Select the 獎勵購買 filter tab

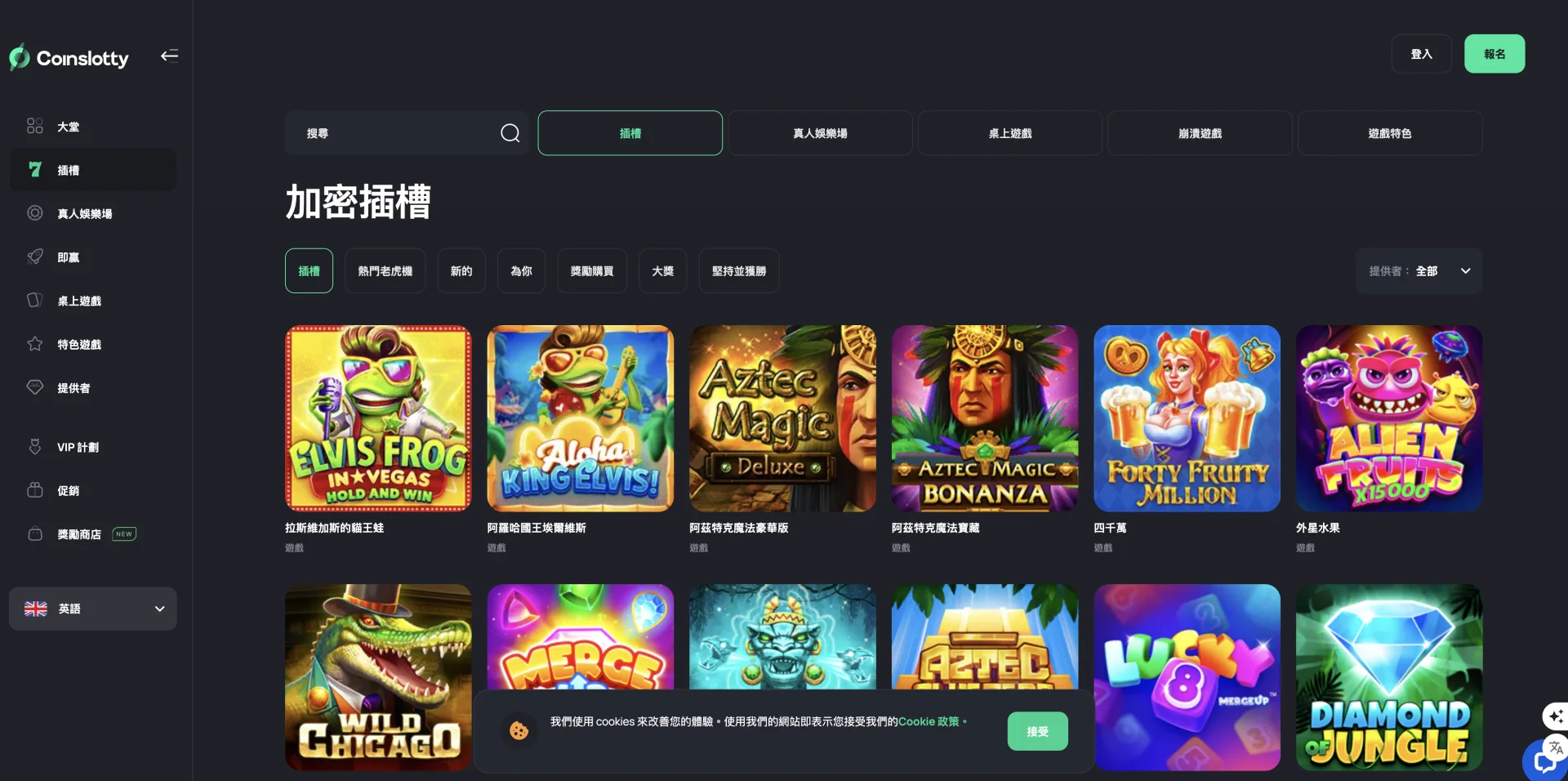click(x=592, y=270)
